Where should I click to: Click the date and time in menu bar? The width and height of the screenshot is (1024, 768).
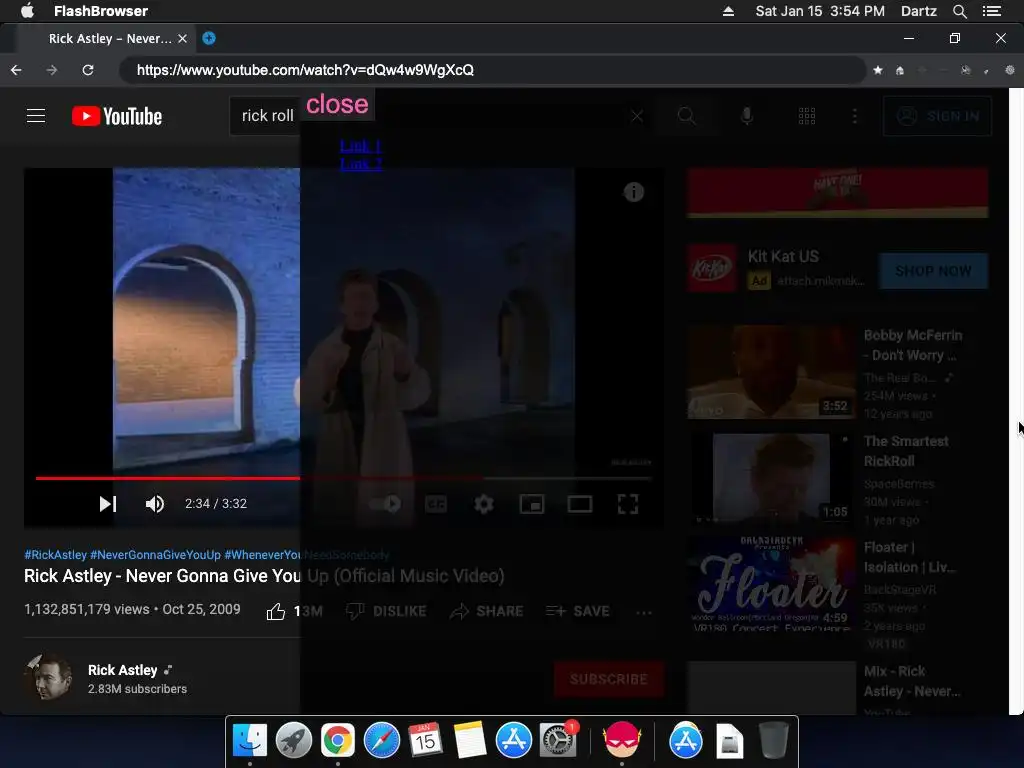tap(820, 11)
